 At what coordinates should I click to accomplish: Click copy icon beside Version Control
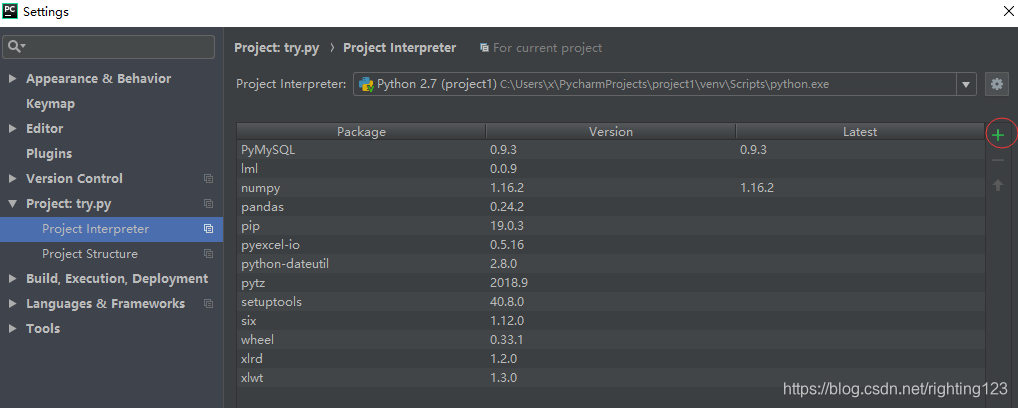(x=208, y=179)
